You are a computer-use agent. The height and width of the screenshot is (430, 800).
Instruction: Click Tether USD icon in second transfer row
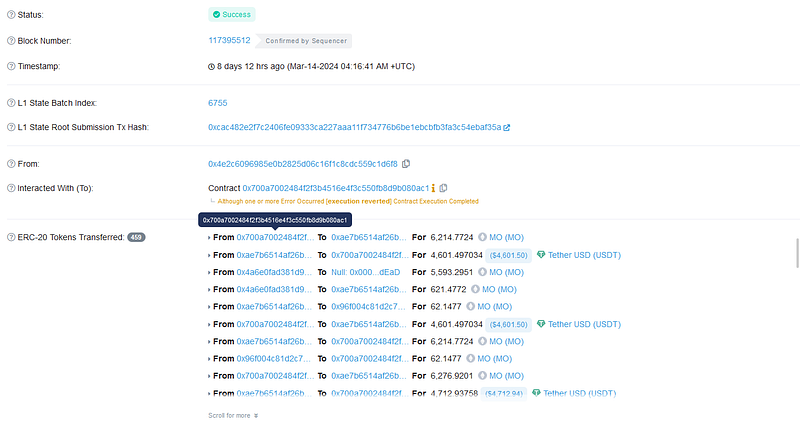click(541, 255)
